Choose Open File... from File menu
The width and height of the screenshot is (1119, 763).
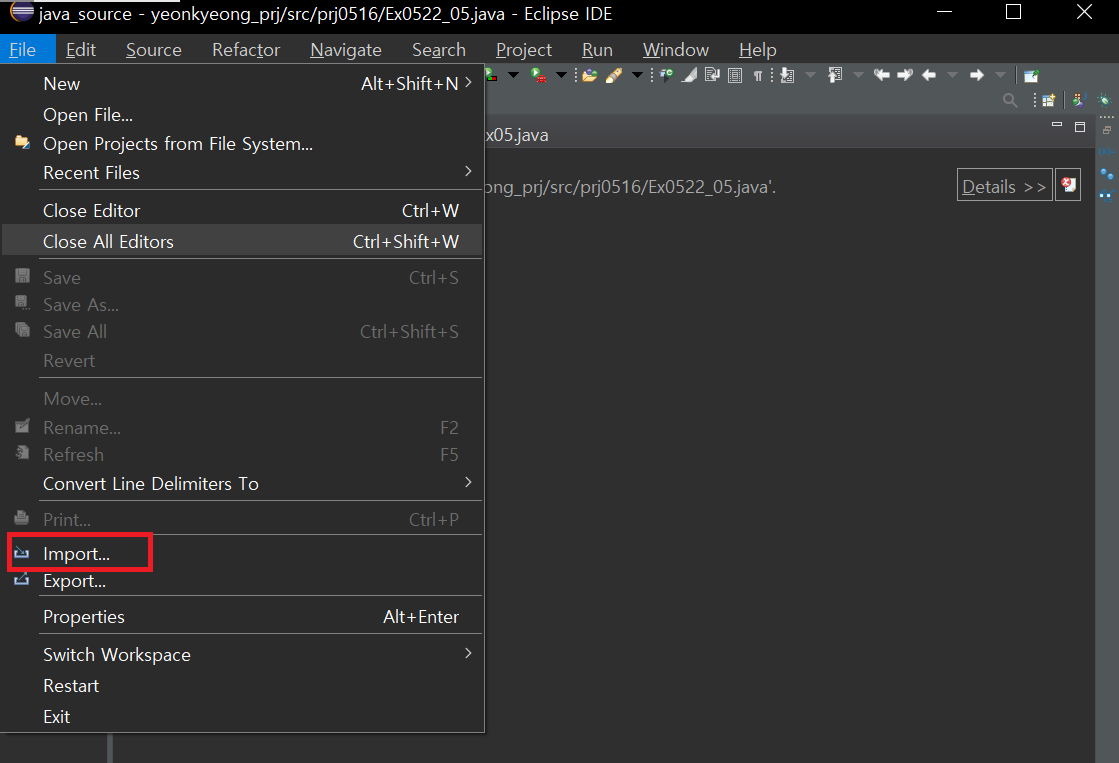point(243,114)
